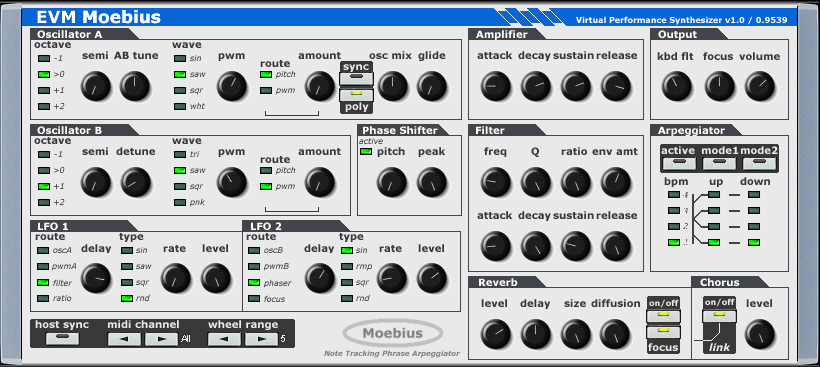The height and width of the screenshot is (367, 820).
Task: Select the >0 octave LED in Oscillator B
Action: tap(44, 170)
